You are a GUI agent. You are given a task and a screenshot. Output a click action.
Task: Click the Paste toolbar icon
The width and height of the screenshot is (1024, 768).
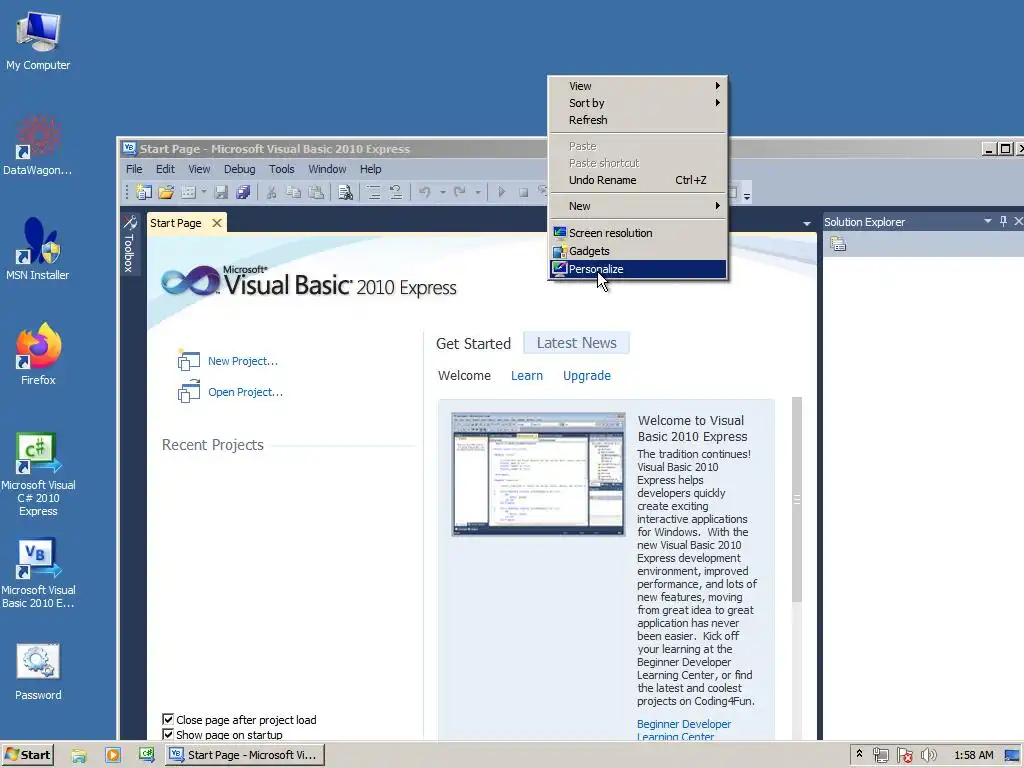point(316,192)
